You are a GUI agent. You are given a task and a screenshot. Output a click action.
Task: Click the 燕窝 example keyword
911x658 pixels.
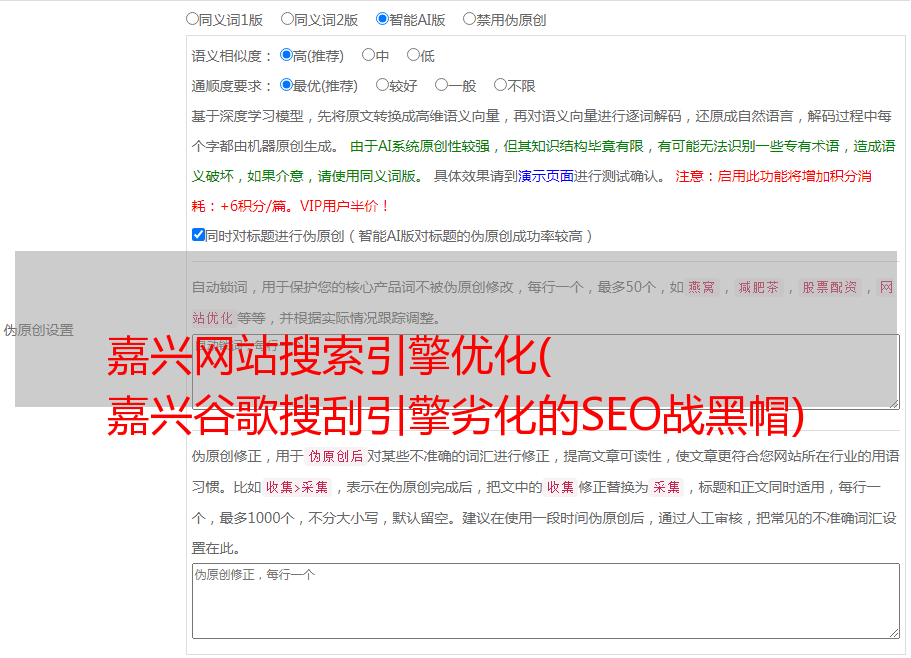[x=701, y=287]
